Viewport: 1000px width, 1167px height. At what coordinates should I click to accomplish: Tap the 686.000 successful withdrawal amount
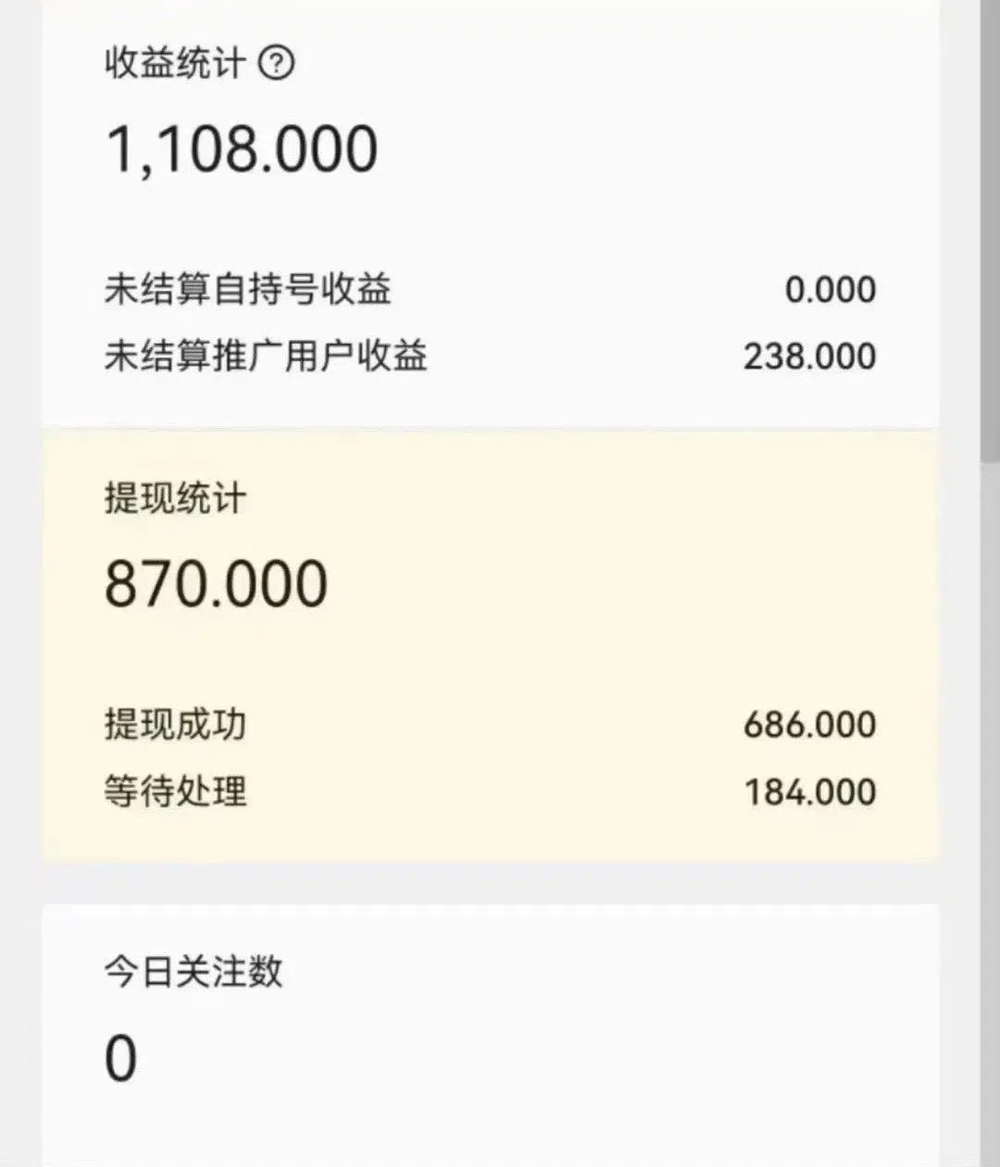810,724
